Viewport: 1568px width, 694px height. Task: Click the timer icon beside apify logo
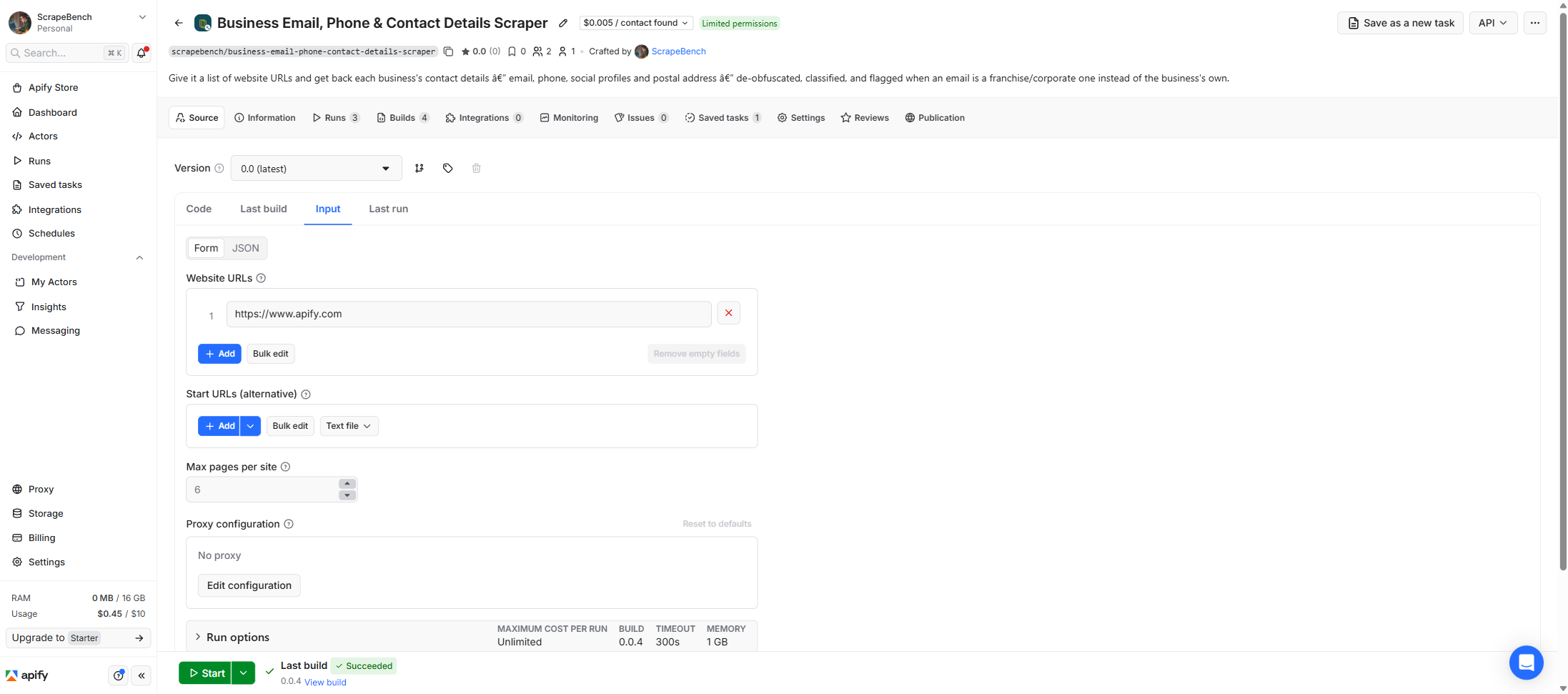[x=119, y=675]
